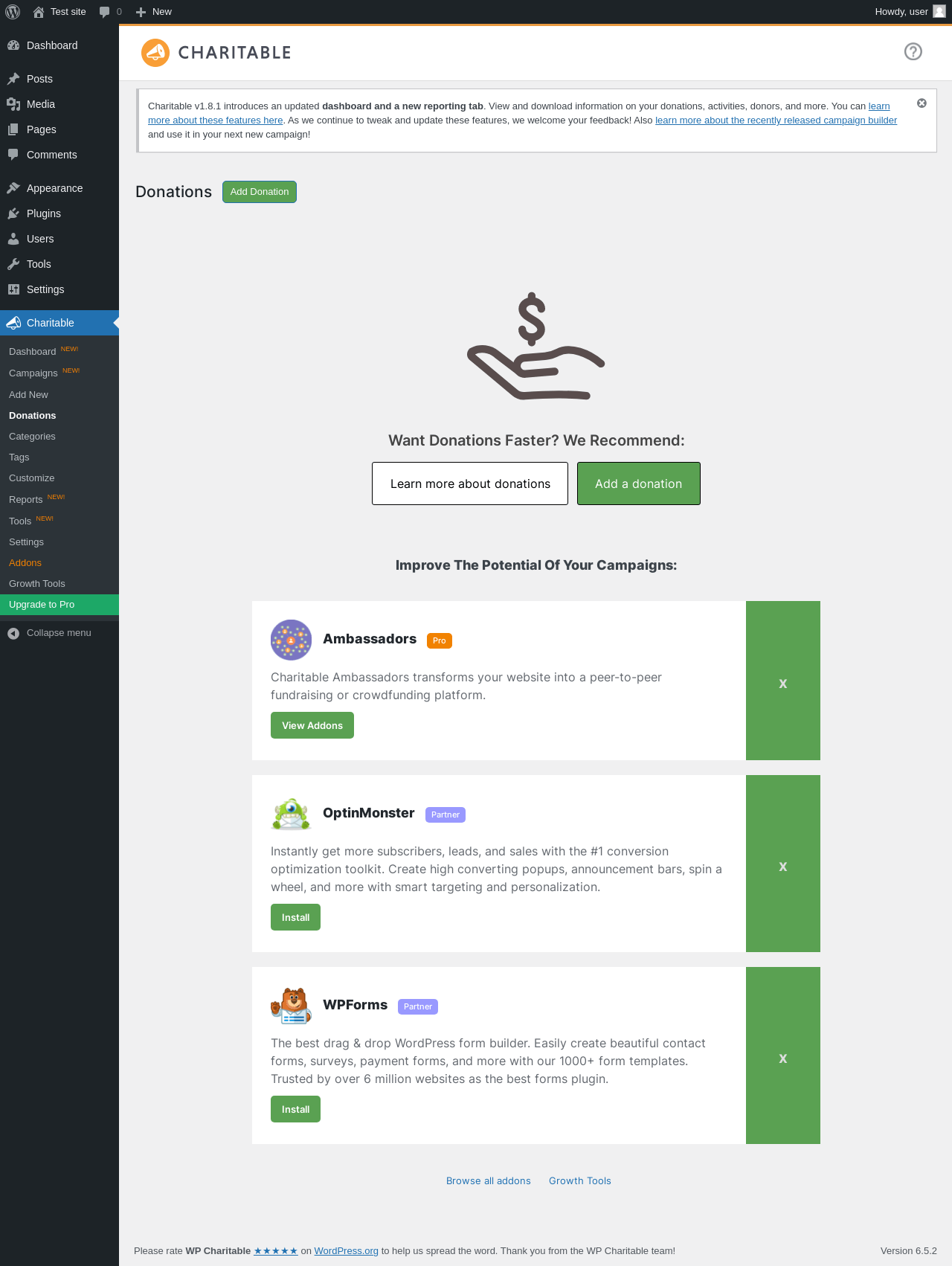The width and height of the screenshot is (952, 1266).
Task: Open the Growth Tools footer link
Action: point(580,1180)
